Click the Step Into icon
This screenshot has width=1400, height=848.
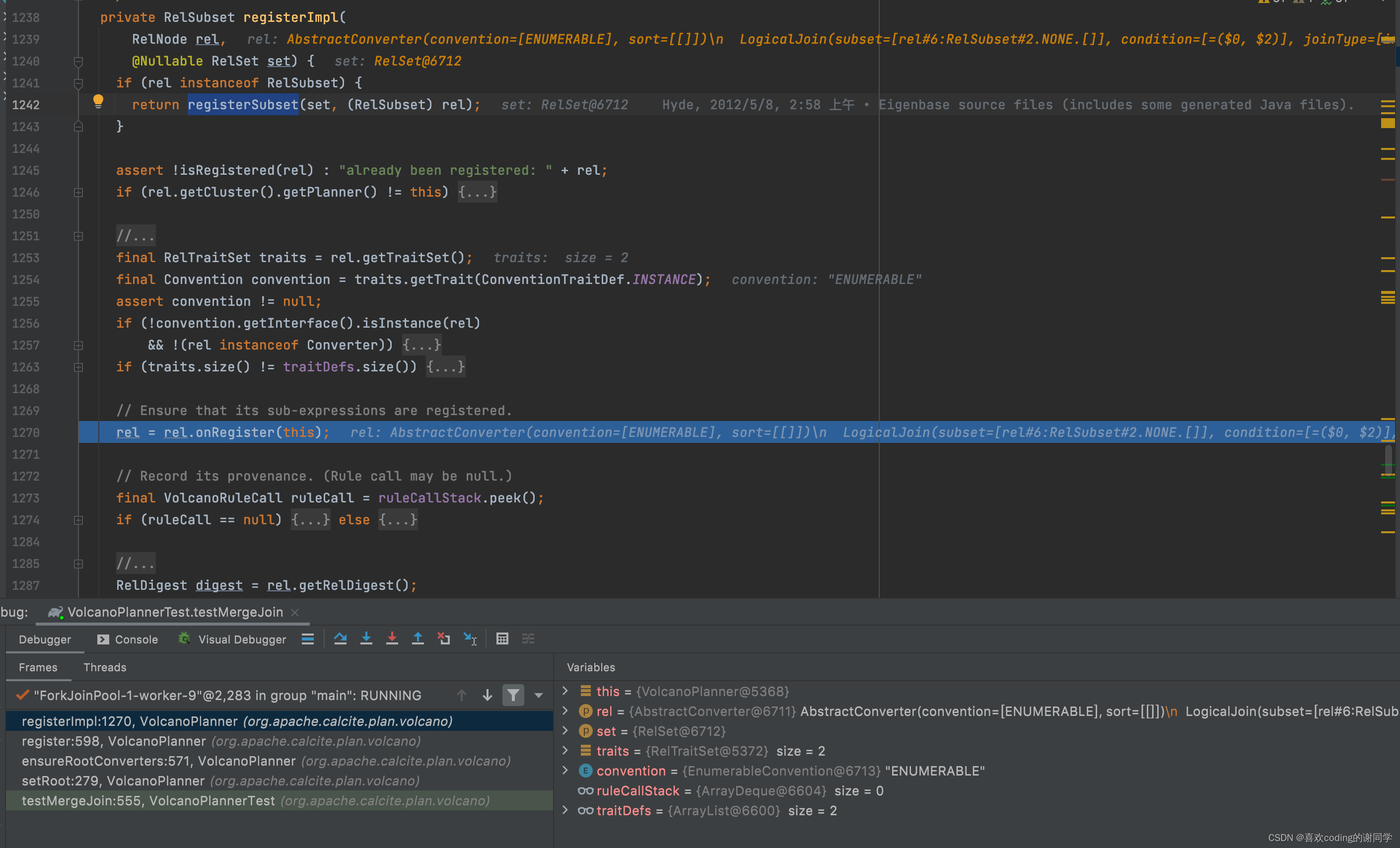click(366, 639)
